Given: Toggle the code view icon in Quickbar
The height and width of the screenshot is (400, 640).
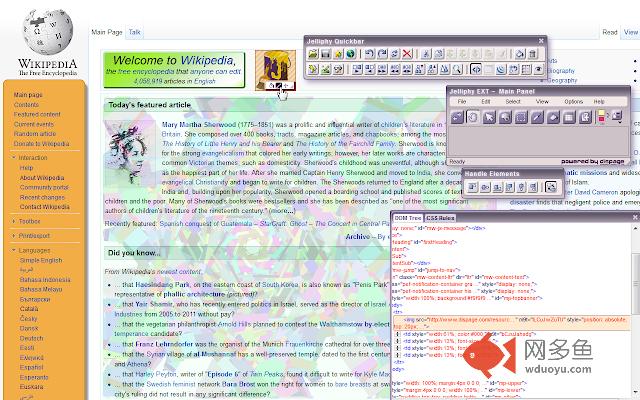Looking at the screenshot, I should (x=476, y=69).
